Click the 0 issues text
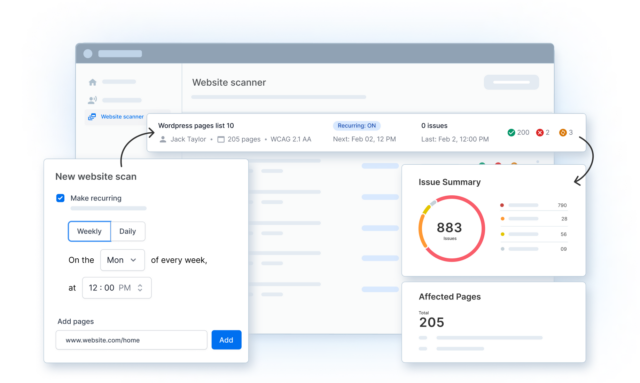The height and width of the screenshot is (383, 640). pos(434,125)
